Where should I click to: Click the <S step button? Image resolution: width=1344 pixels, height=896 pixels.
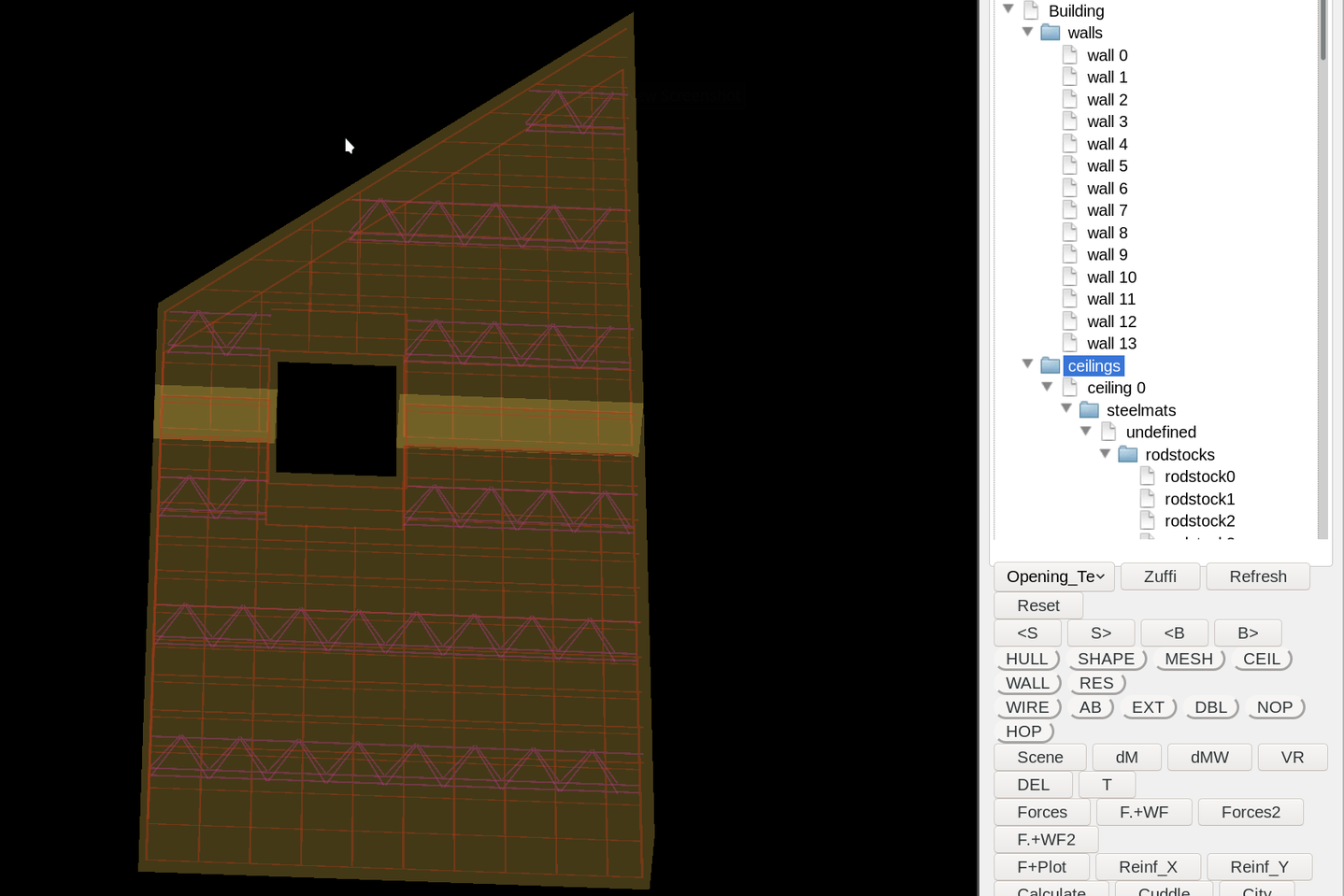coord(1027,633)
